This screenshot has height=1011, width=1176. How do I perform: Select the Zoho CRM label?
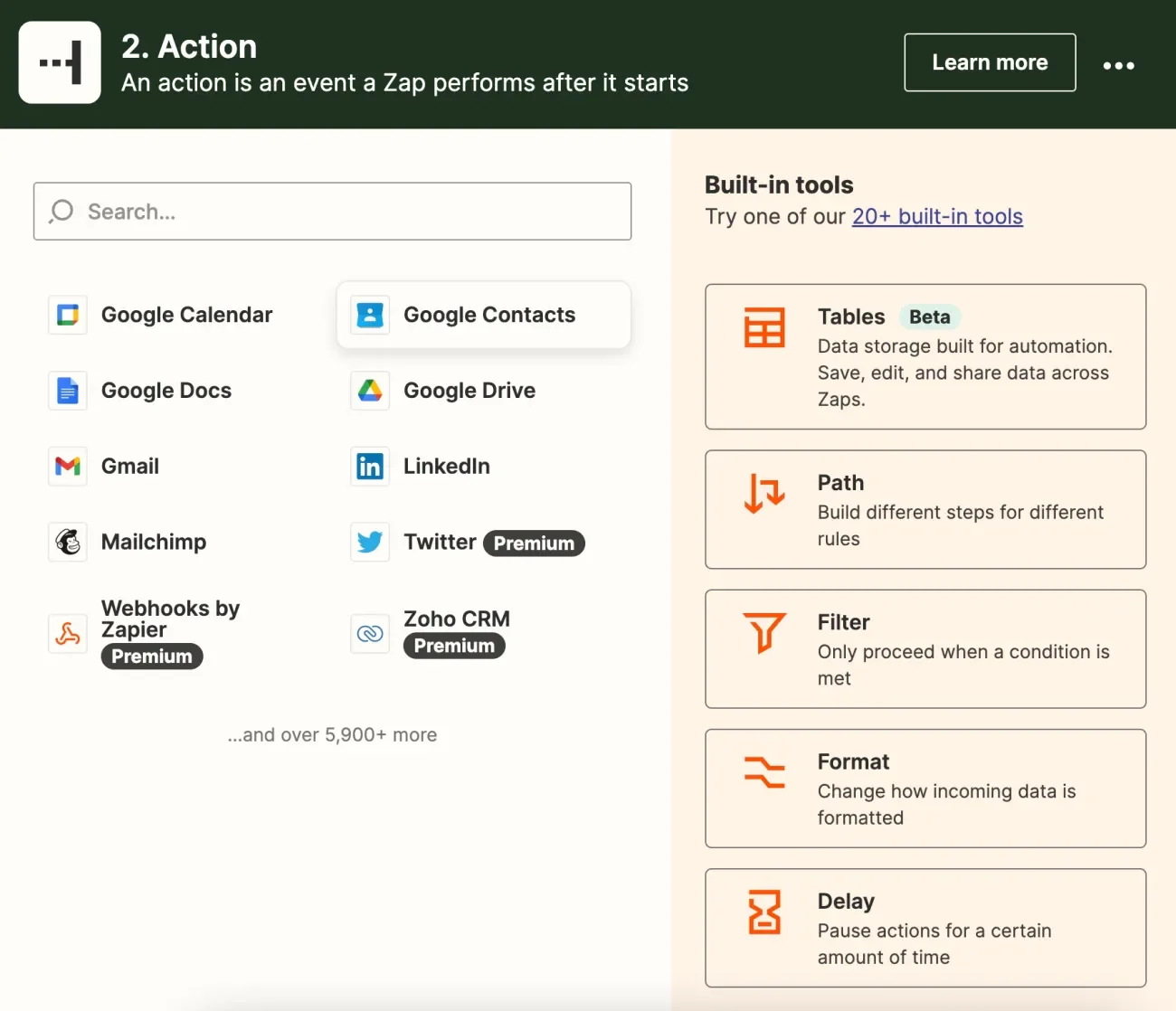click(x=457, y=619)
